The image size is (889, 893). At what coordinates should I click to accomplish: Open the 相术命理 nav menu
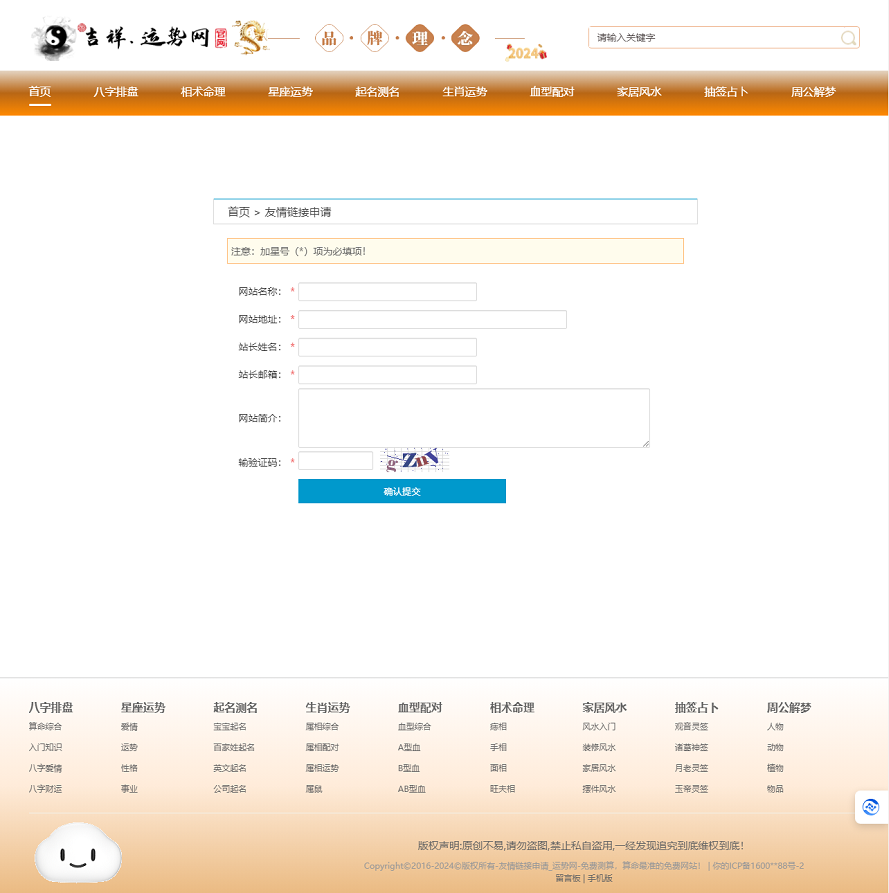(203, 92)
